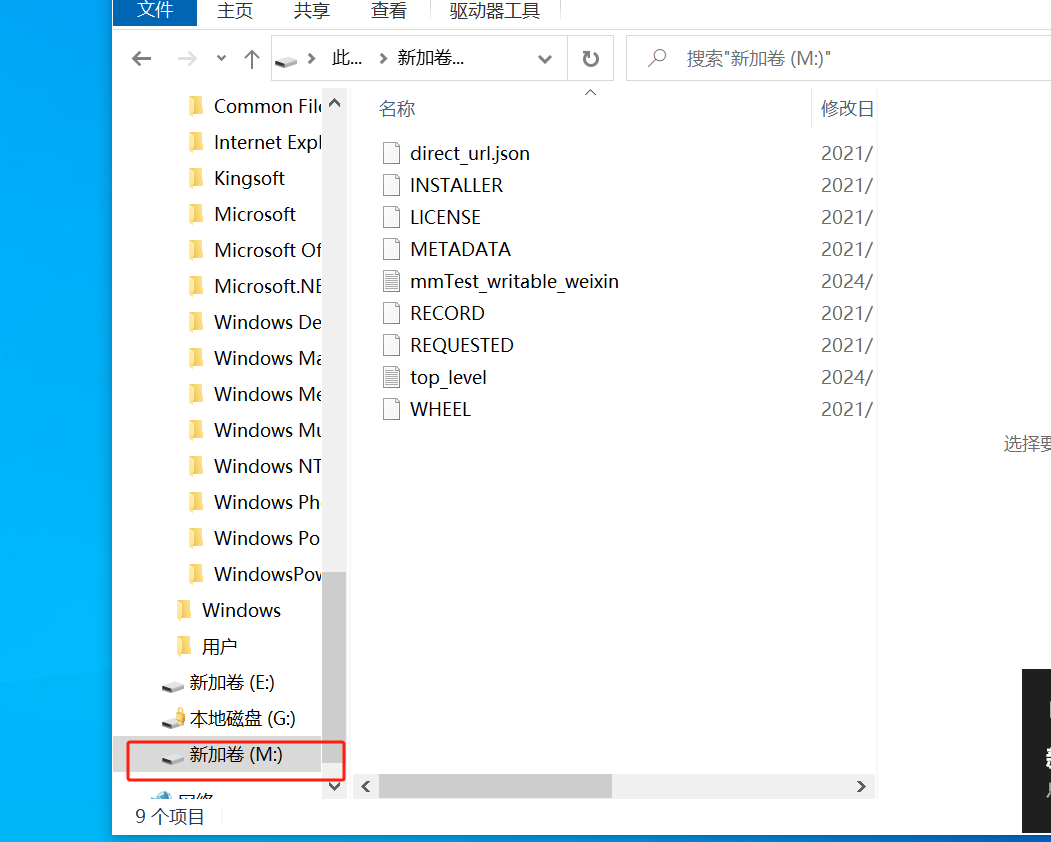Click the chevron after 此... in the breadcrumb
This screenshot has height=842, width=1051.
(381, 59)
